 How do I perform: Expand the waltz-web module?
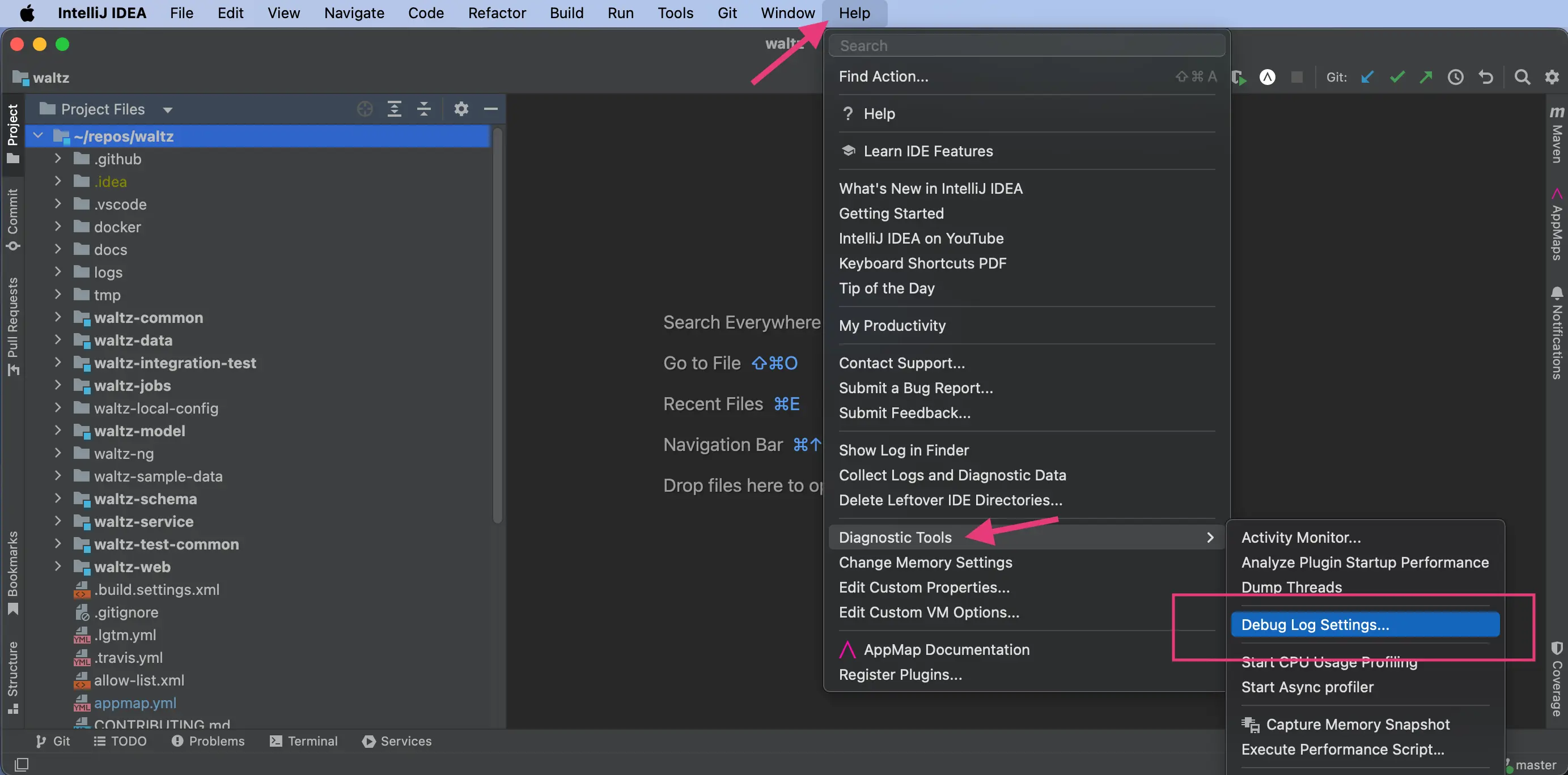[58, 567]
